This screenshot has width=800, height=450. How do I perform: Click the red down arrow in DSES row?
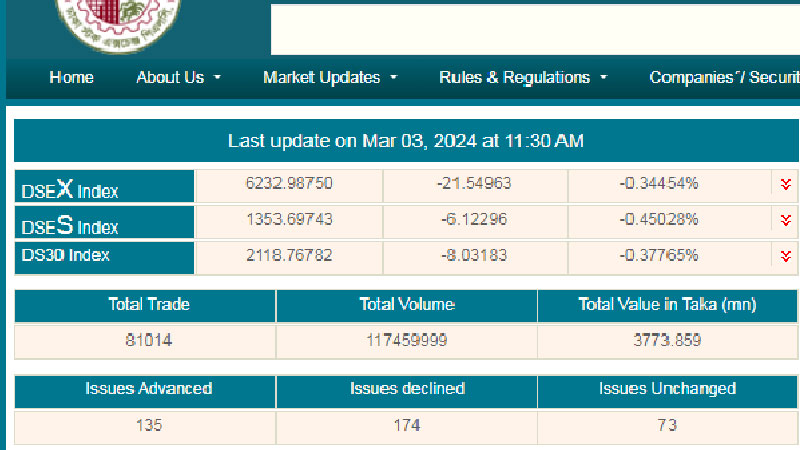pyautogui.click(x=786, y=220)
